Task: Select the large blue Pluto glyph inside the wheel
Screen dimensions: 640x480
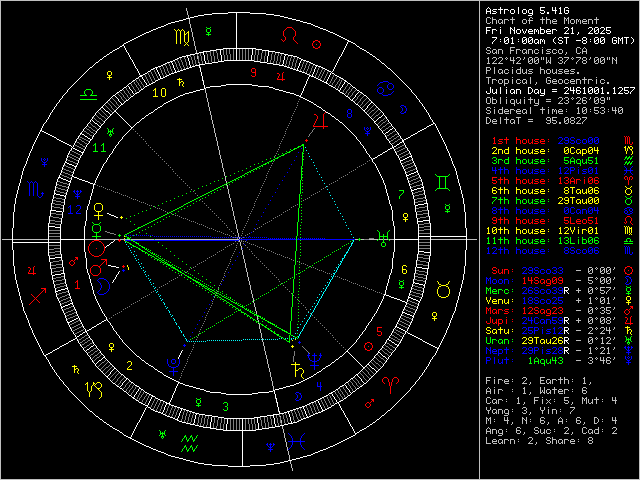Action: [x=174, y=367]
